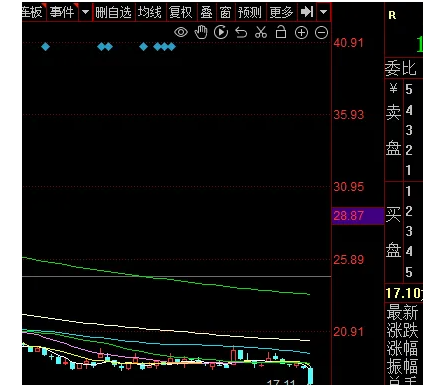Click the first blue diamond event marker
The height and width of the screenshot is (386, 423).
[46, 47]
